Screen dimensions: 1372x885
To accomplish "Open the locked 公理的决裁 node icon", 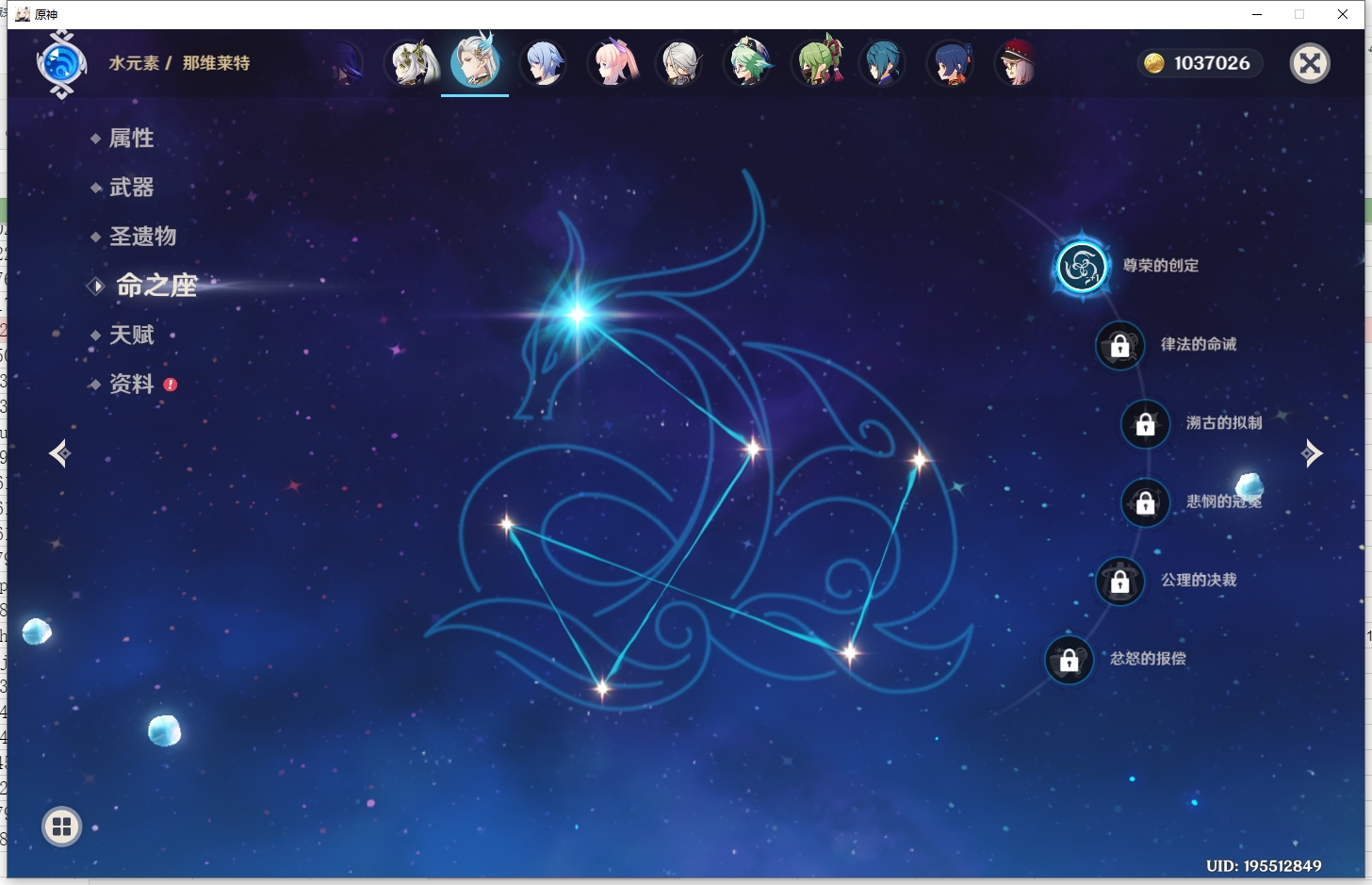I will tap(1120, 582).
